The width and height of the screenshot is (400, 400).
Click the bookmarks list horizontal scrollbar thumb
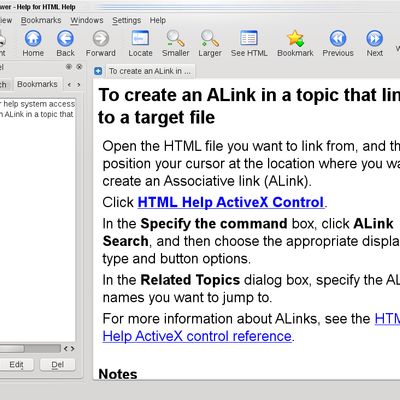coord(12,349)
